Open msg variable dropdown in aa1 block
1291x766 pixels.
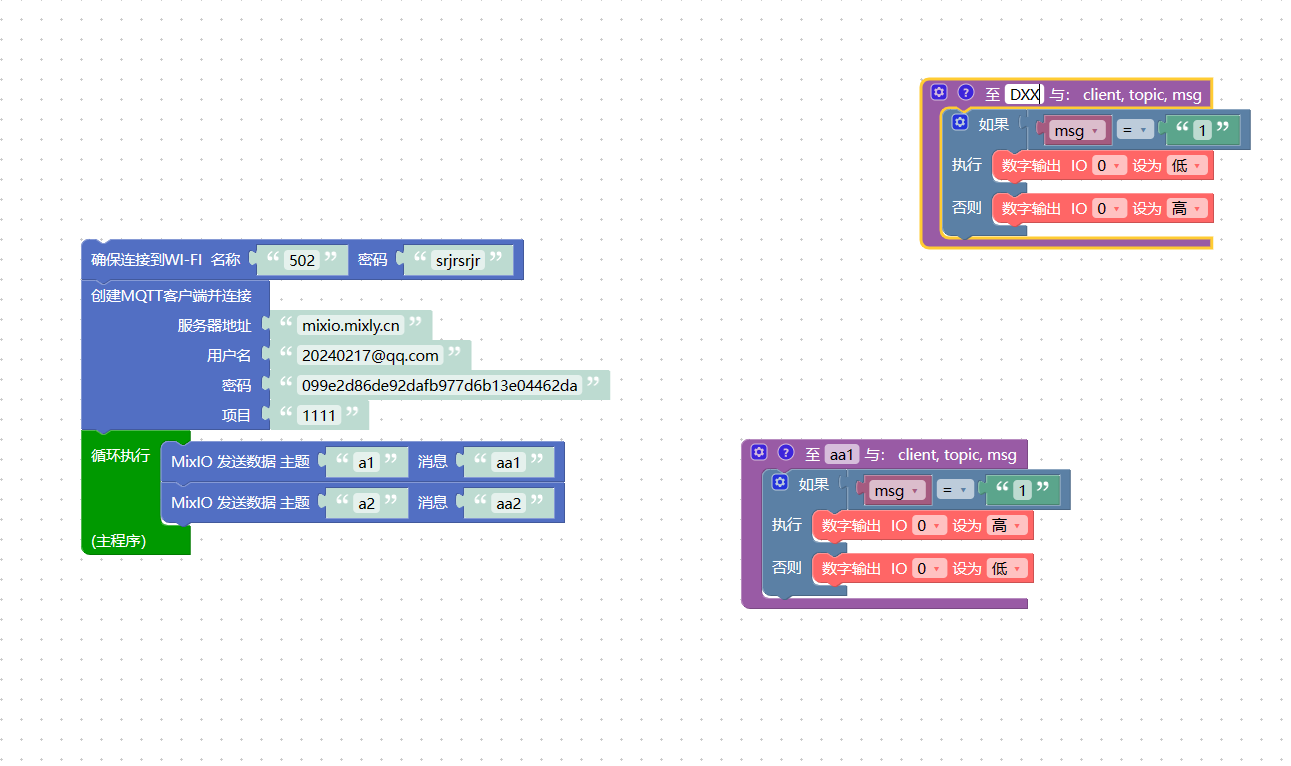point(895,490)
